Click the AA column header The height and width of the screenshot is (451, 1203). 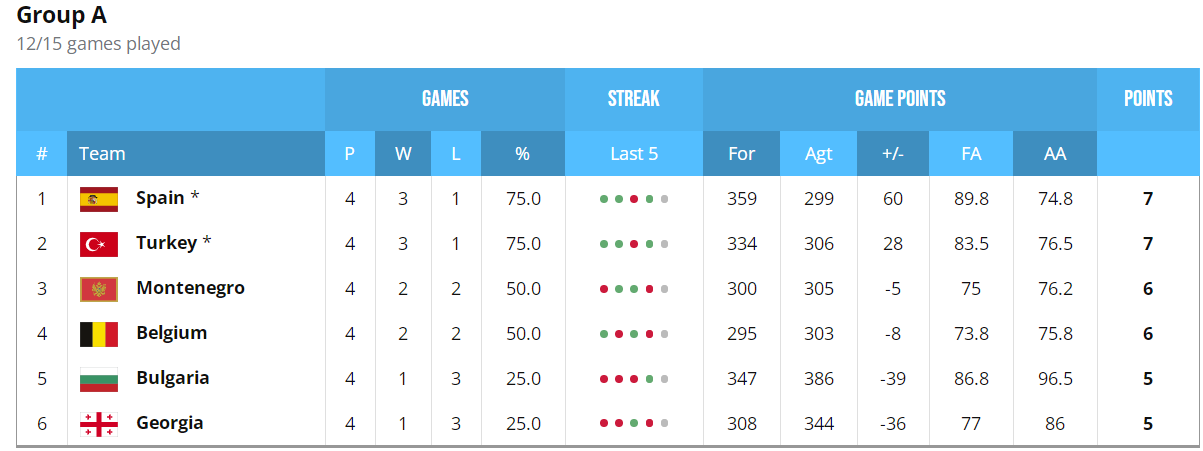[x=1055, y=154]
